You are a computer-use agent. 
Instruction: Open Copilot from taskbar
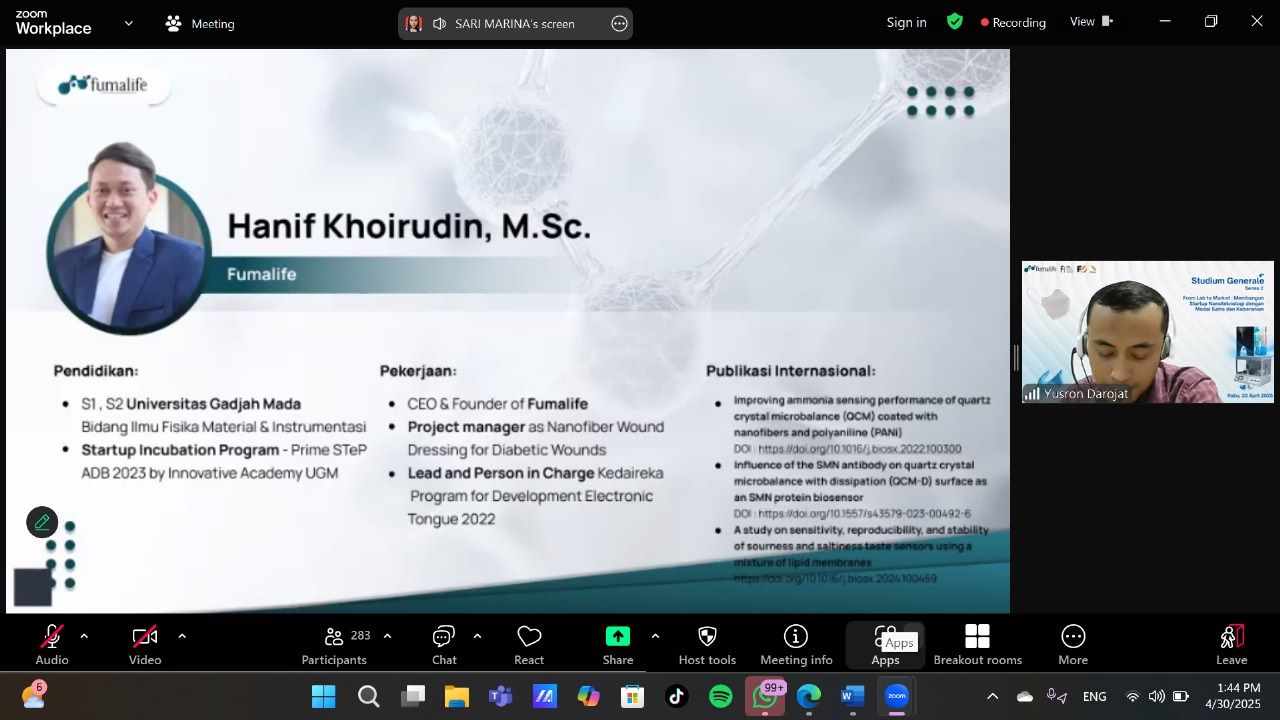coord(588,697)
